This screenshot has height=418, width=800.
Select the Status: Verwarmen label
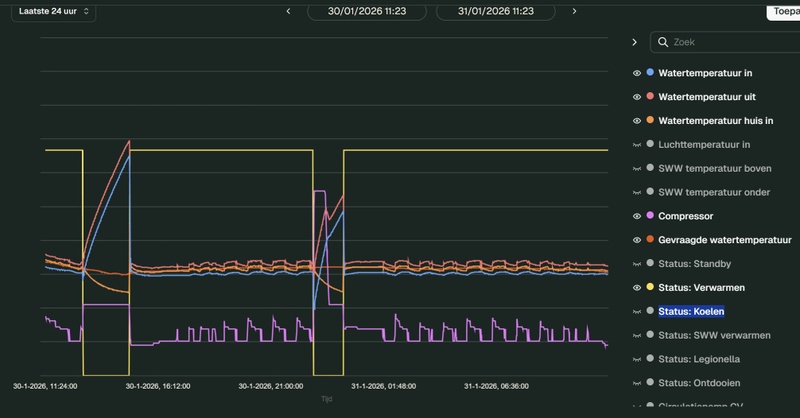[x=702, y=288]
